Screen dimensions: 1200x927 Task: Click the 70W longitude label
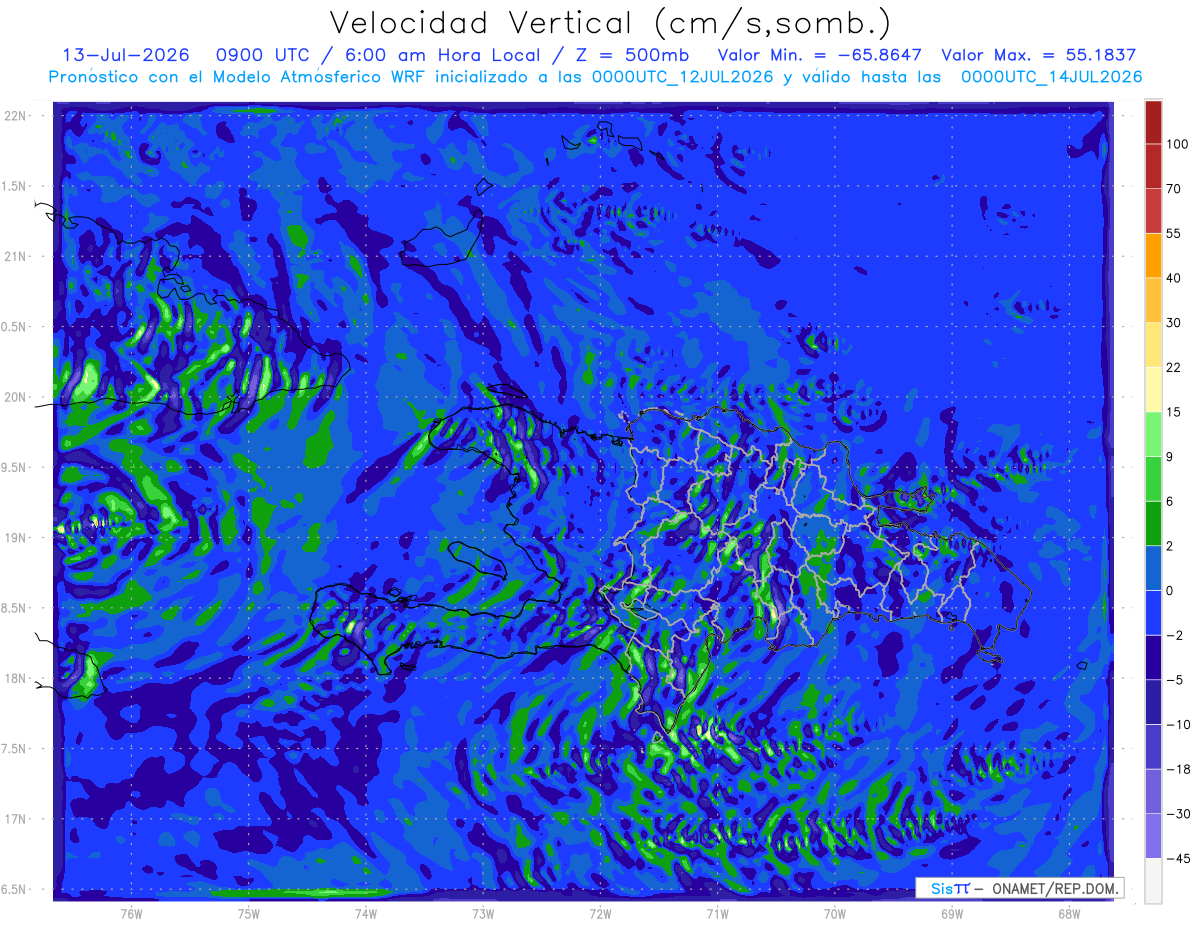point(834,913)
